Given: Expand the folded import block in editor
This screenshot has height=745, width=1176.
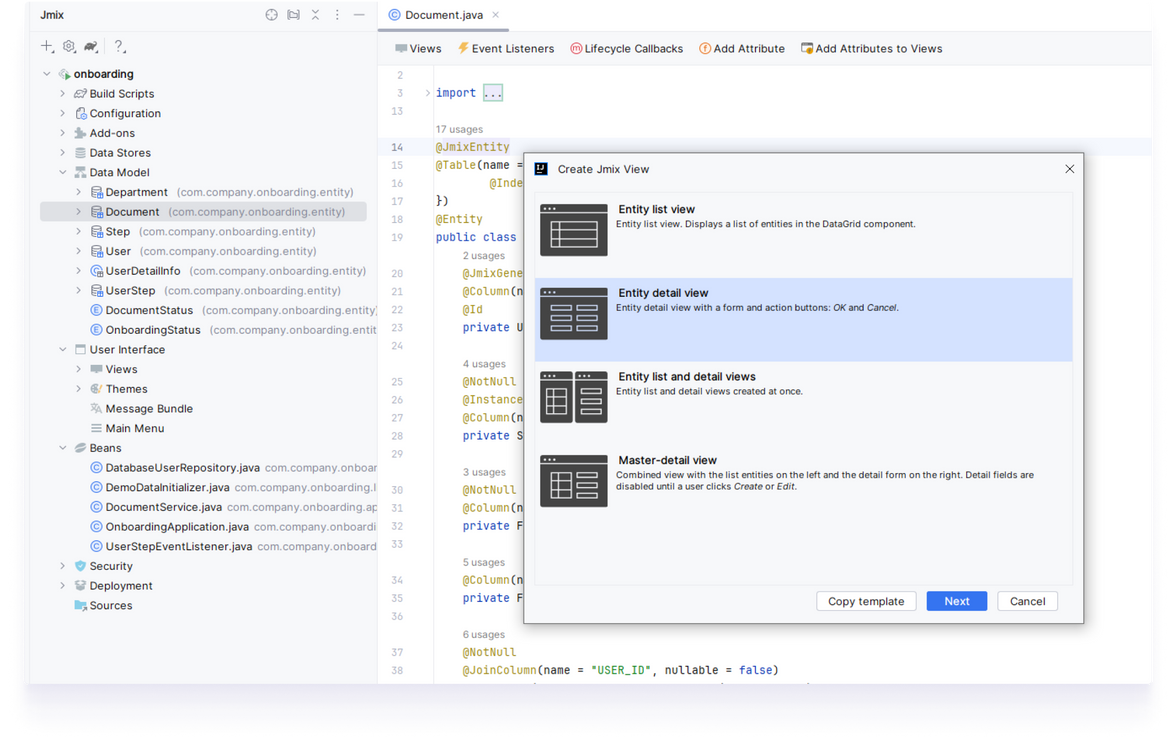Looking at the screenshot, I should (x=428, y=93).
